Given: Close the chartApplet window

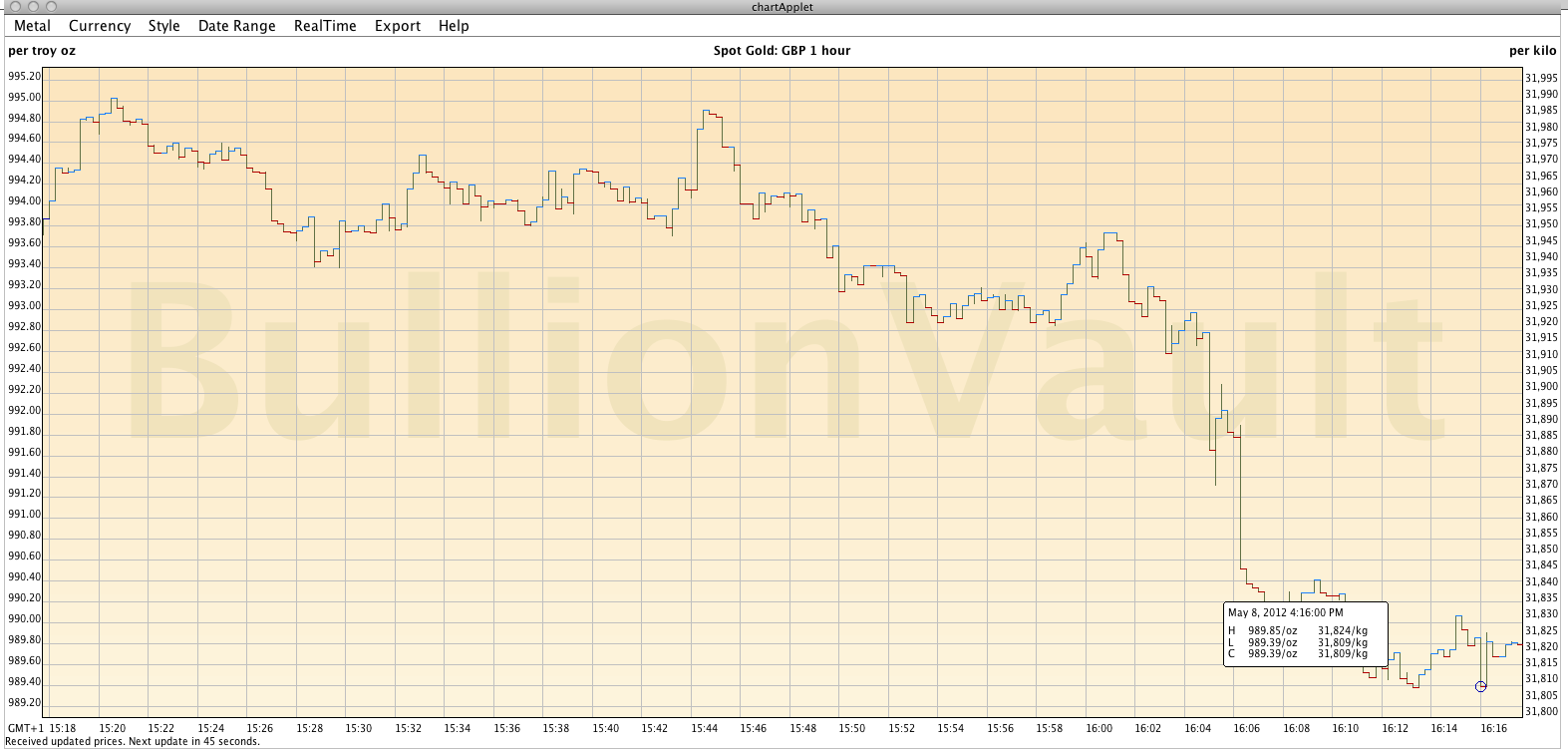Looking at the screenshot, I should [16, 7].
